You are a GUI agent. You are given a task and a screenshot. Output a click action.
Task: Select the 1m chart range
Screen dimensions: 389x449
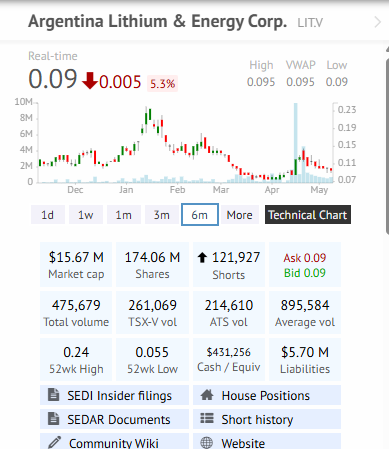(124, 215)
